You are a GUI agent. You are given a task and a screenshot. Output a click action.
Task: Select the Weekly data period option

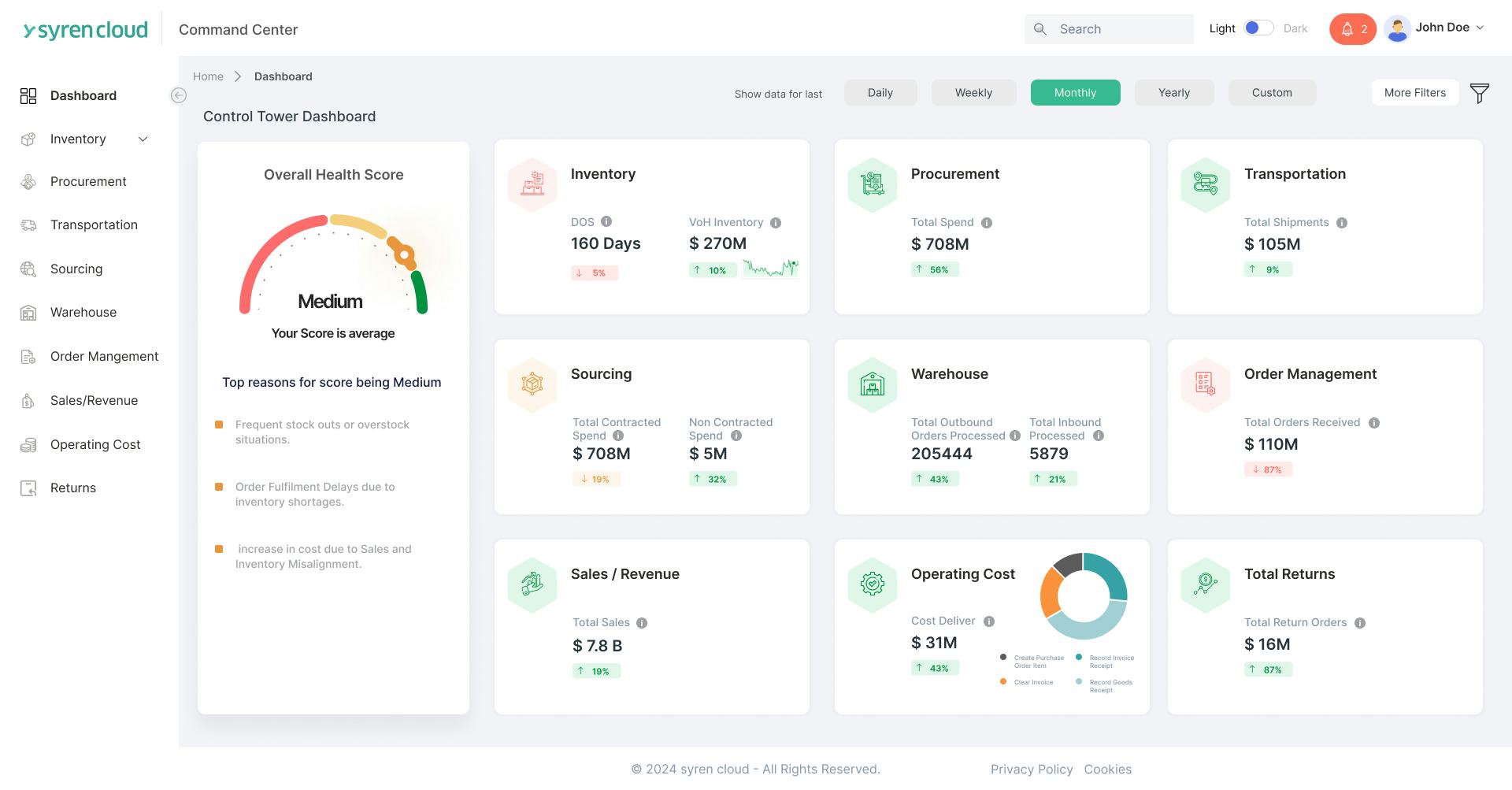point(973,92)
